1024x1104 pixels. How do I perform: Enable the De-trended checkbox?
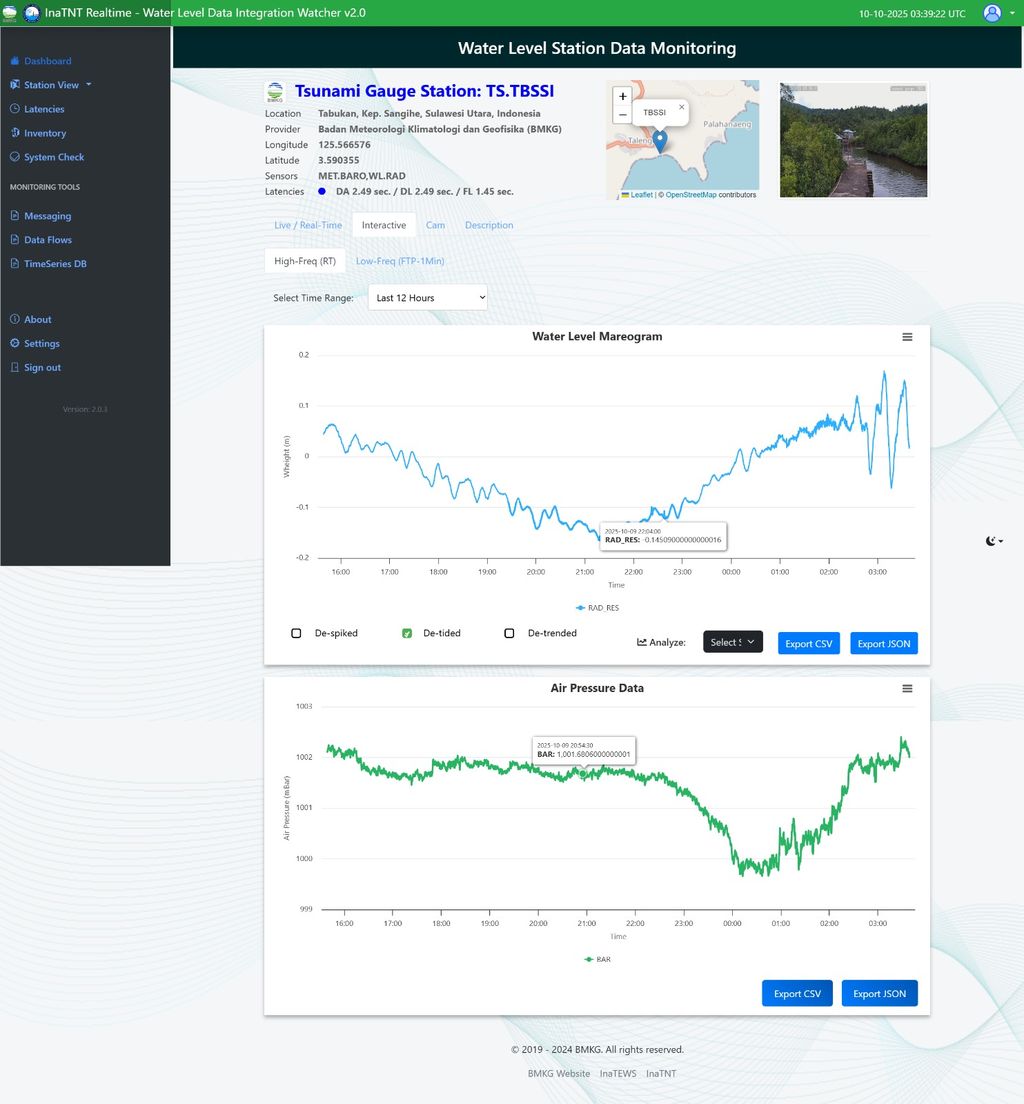509,633
